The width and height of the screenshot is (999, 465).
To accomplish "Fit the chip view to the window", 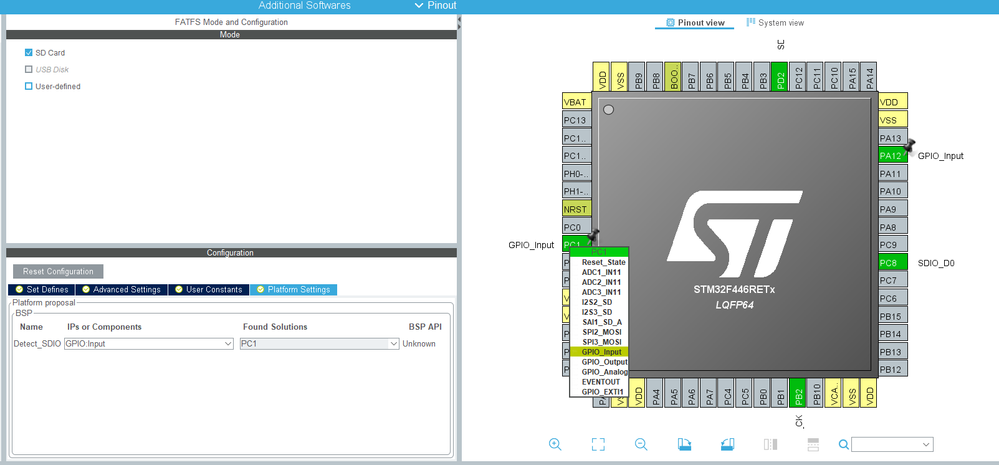I will click(598, 444).
